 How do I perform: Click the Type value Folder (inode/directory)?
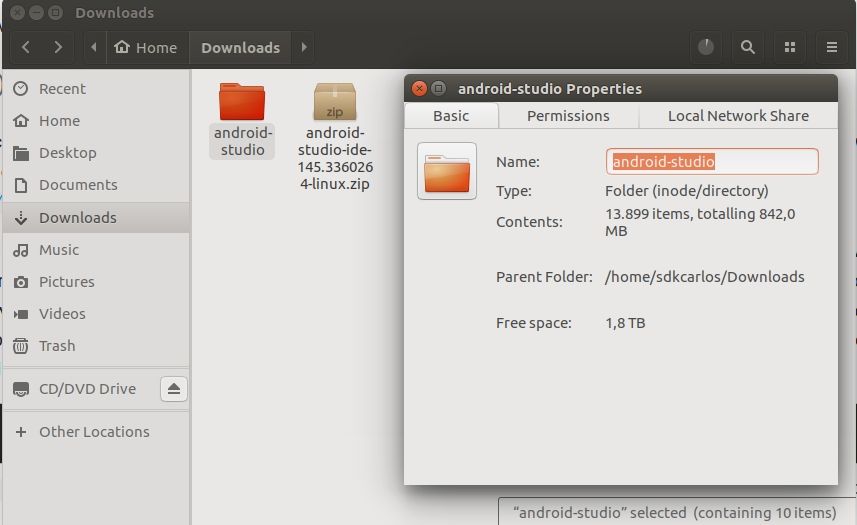686,191
